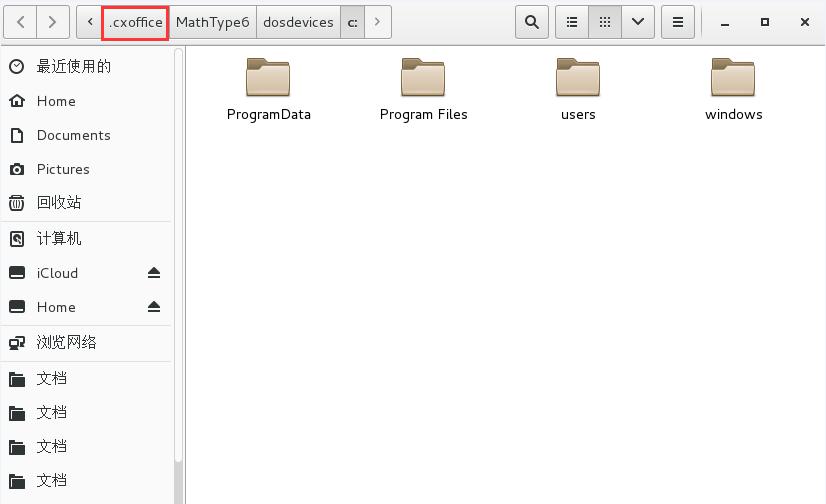Open the view options dropdown arrow
Screen dimensions: 826x504
click(638, 22)
